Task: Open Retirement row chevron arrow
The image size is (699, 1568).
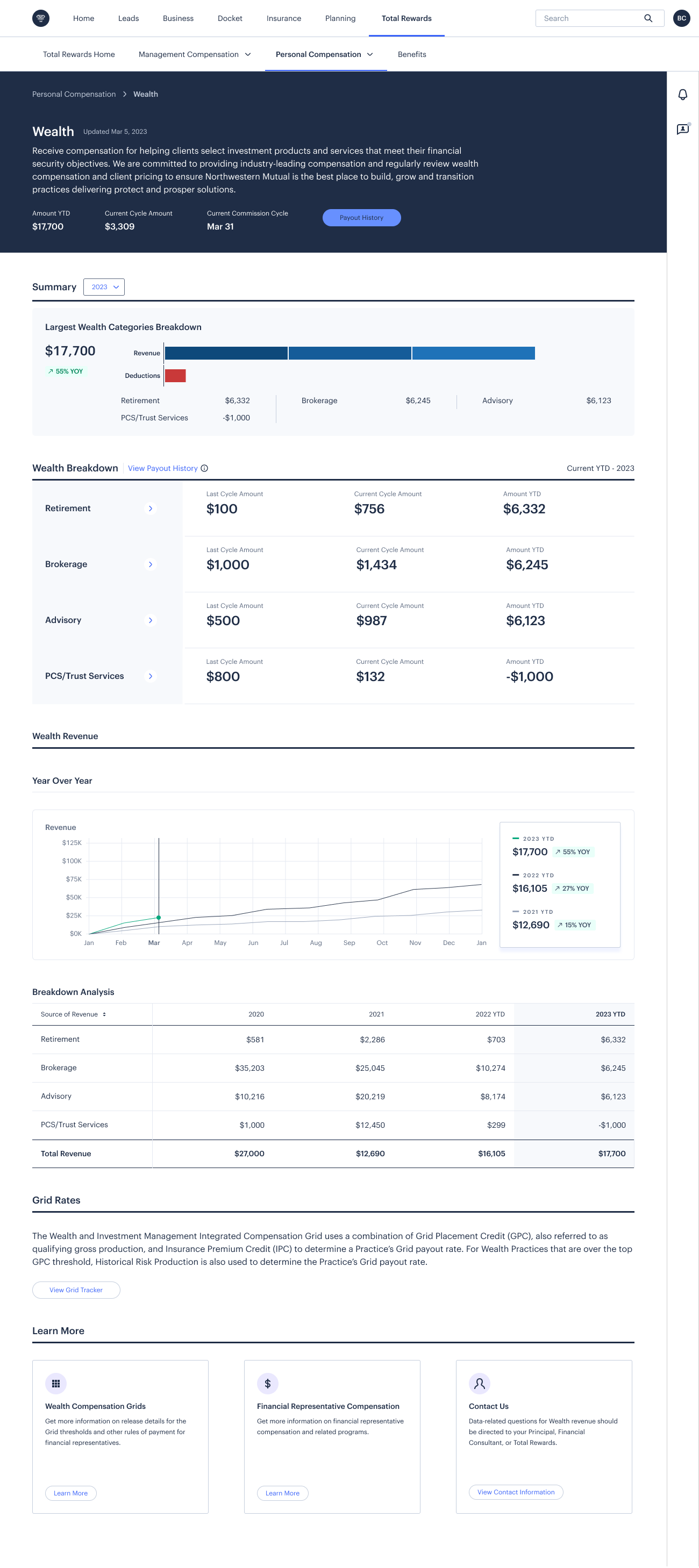Action: (151, 509)
